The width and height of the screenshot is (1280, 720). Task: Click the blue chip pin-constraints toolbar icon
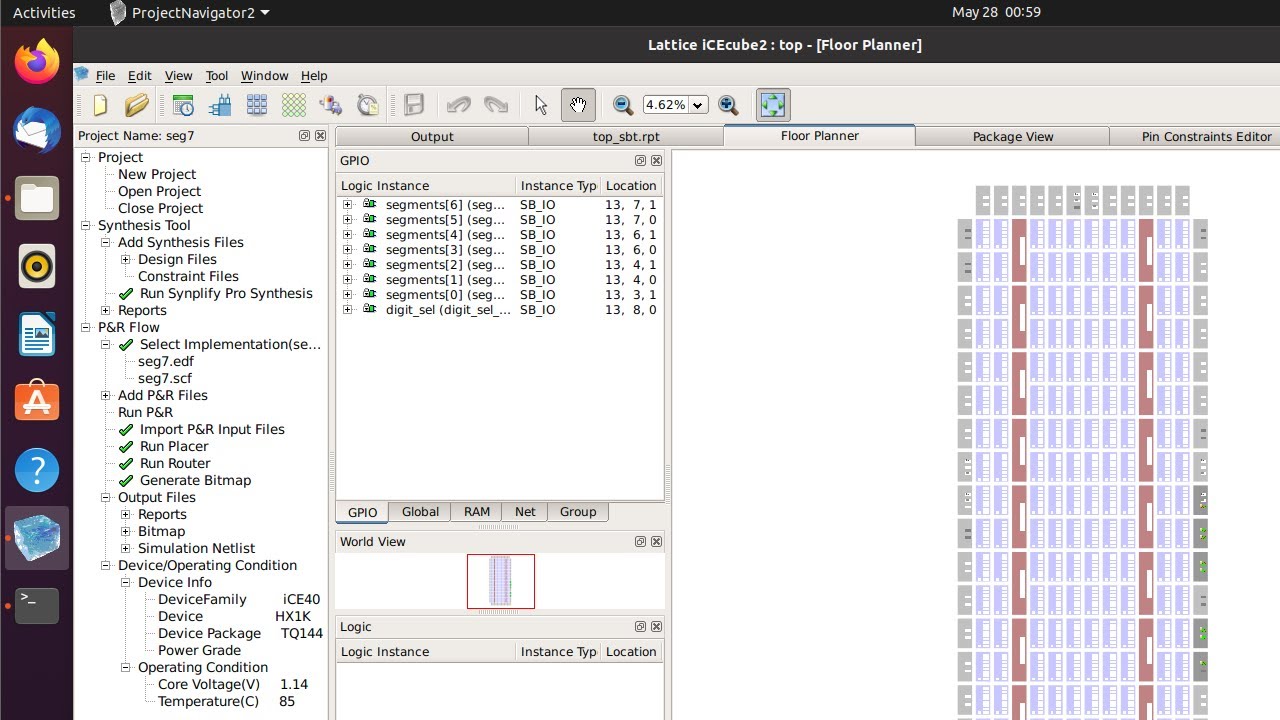click(220, 105)
